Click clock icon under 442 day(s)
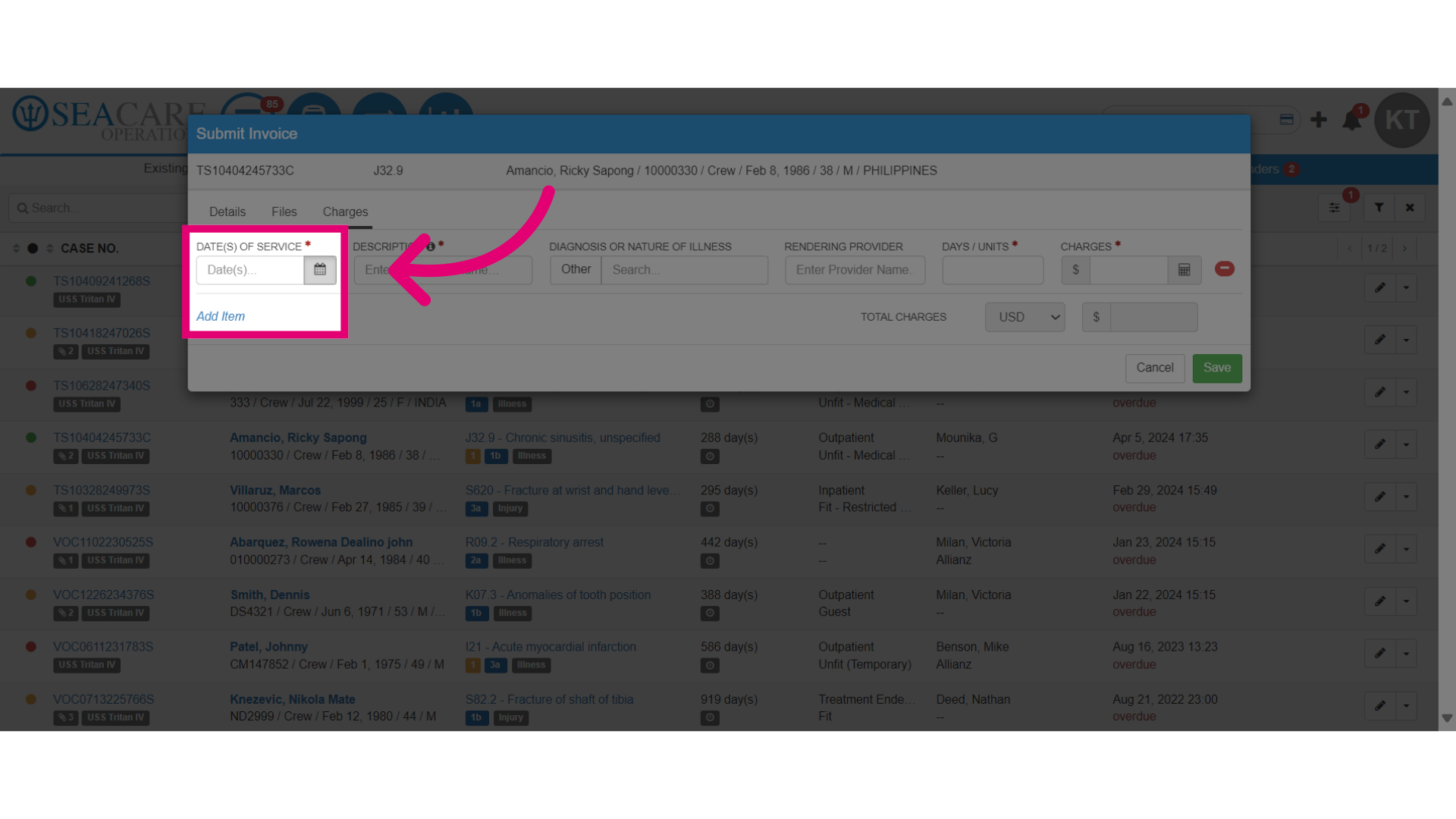Viewport: 1456px width, 819px height. (710, 561)
